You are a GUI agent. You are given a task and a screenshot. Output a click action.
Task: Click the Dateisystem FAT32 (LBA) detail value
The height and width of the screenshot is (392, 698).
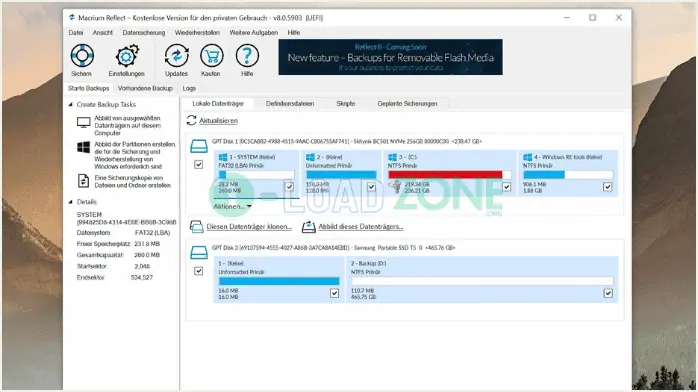coord(153,233)
